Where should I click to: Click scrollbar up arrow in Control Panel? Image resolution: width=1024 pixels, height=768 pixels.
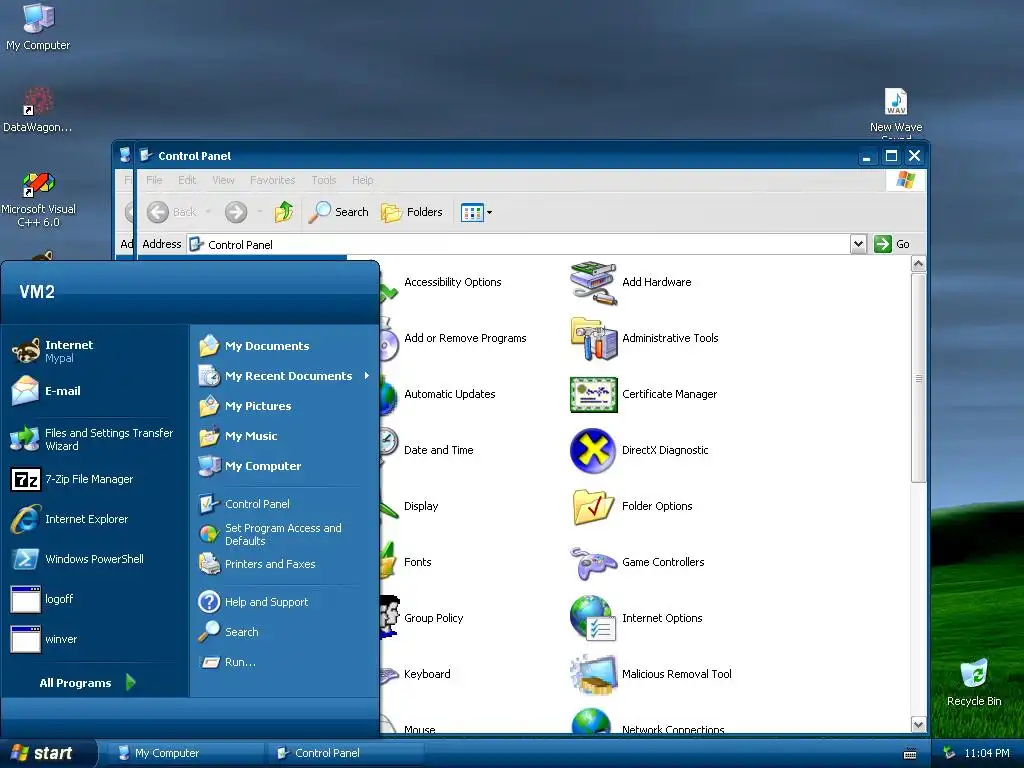point(918,264)
